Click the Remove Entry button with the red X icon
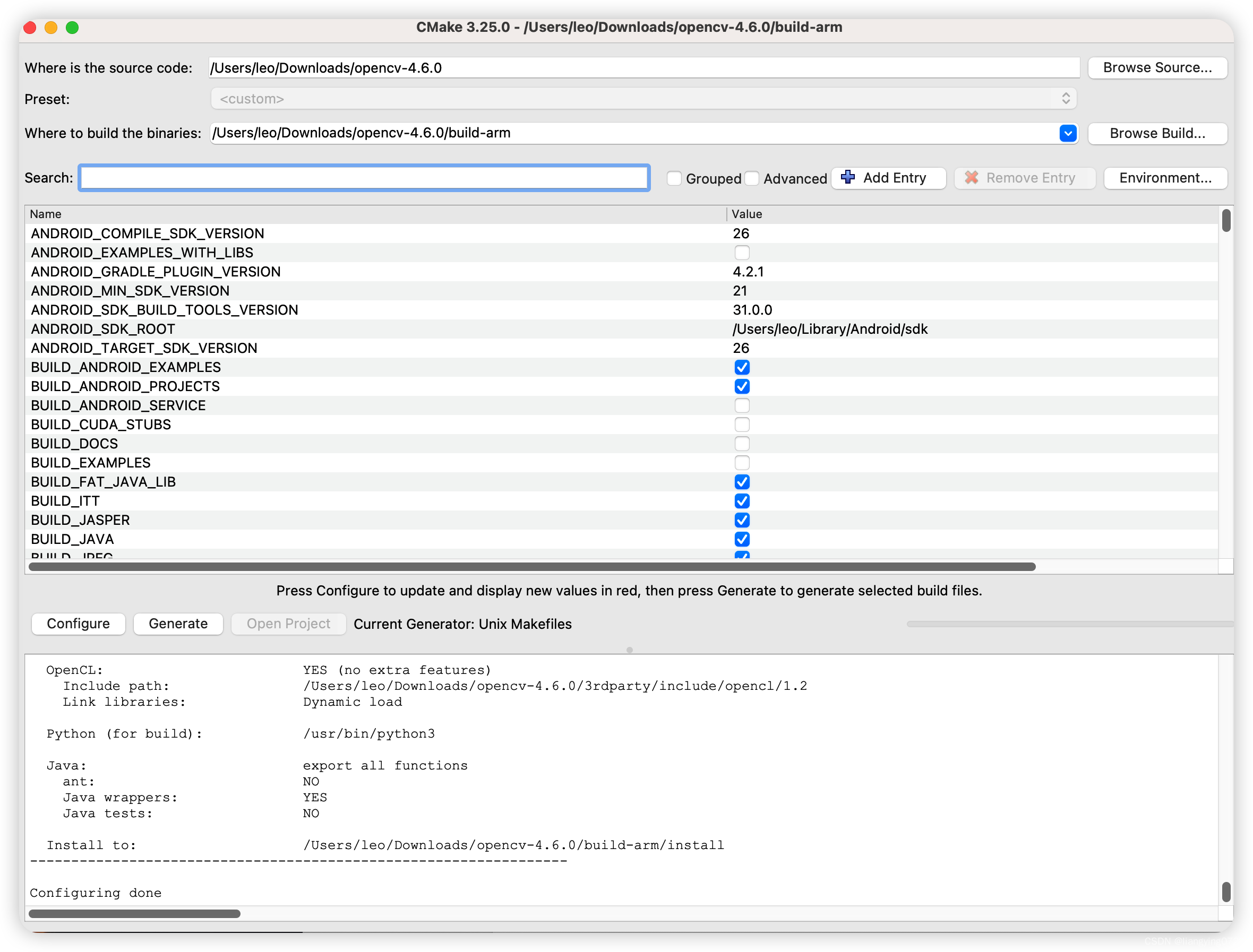Screen dimensions: 1253x952 tap(1024, 178)
